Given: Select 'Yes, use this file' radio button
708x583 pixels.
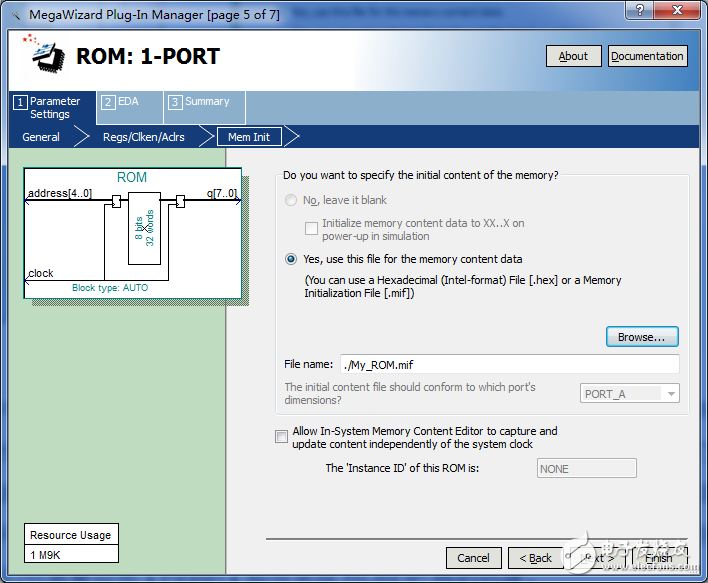Looking at the screenshot, I should (x=291, y=259).
